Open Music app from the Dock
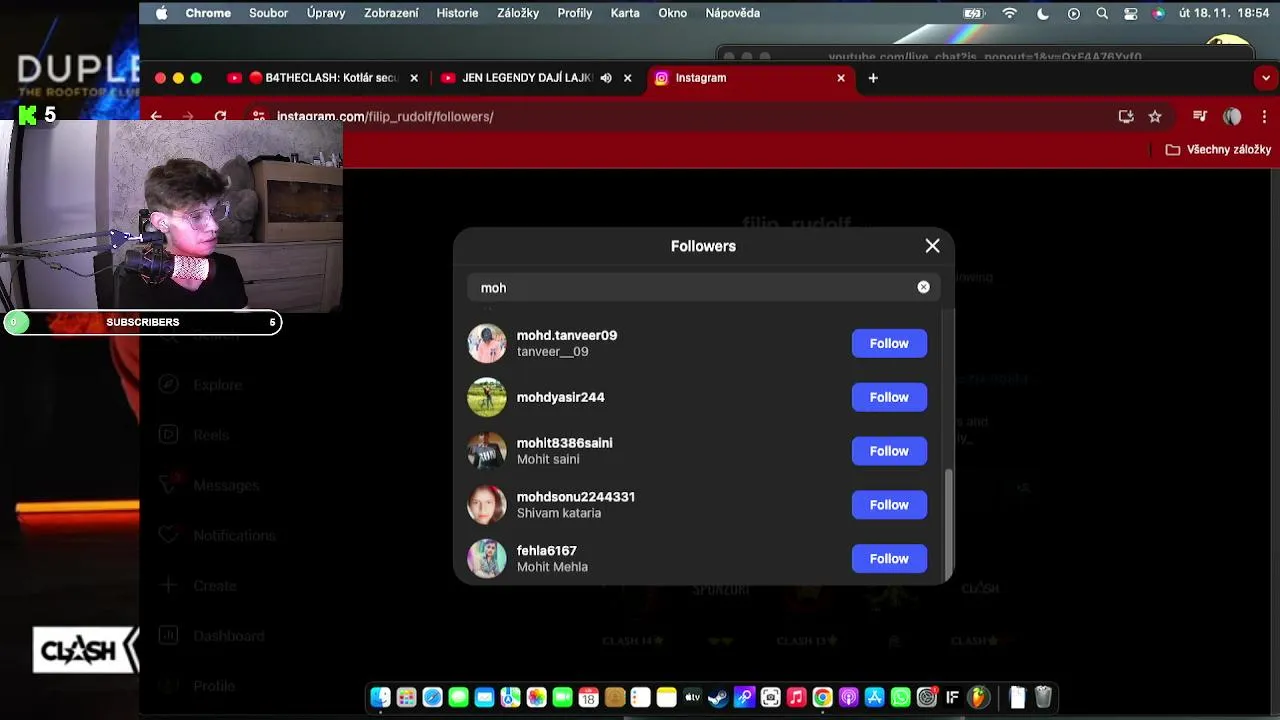1280x720 pixels. (796, 697)
